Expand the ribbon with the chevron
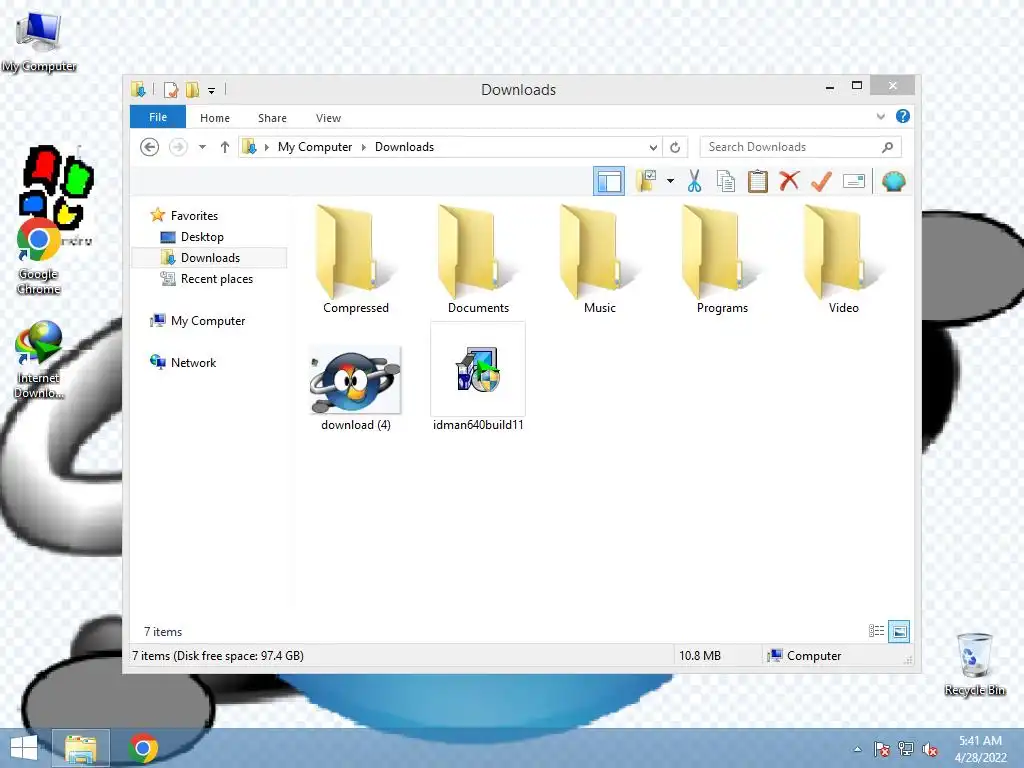 (880, 116)
